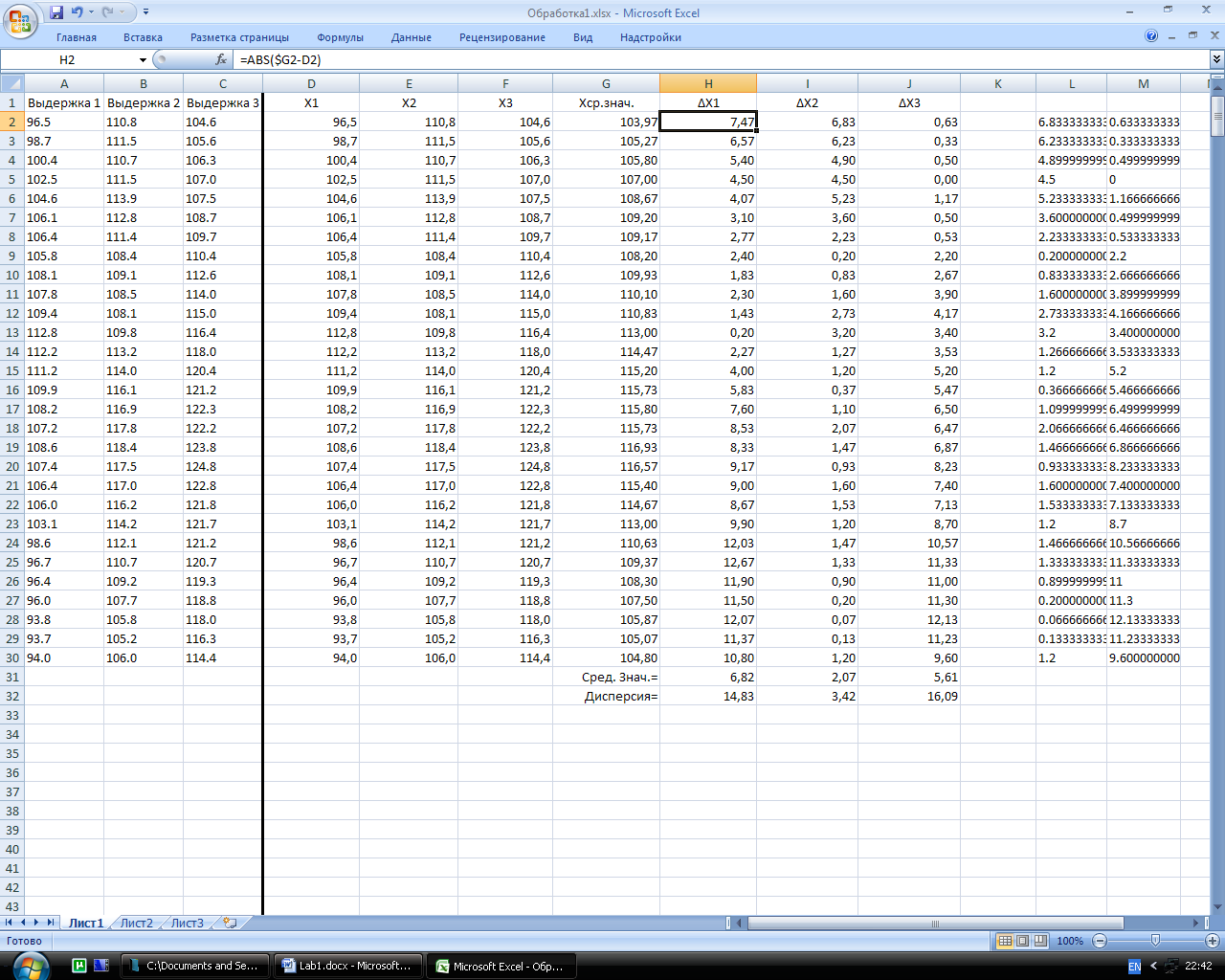Viewport: 1225px width, 980px height.
Task: Save the workbook with the floppy icon
Action: click(x=56, y=12)
